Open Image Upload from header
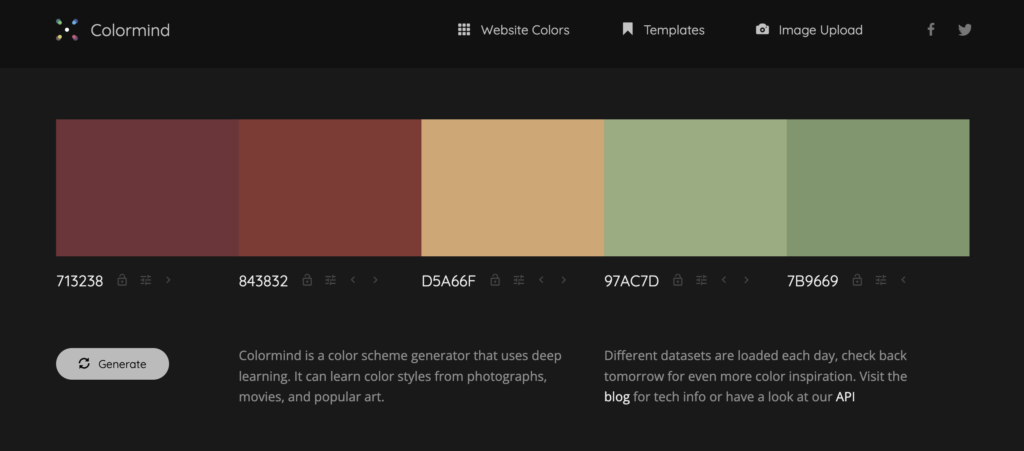The image size is (1024, 451). (809, 30)
